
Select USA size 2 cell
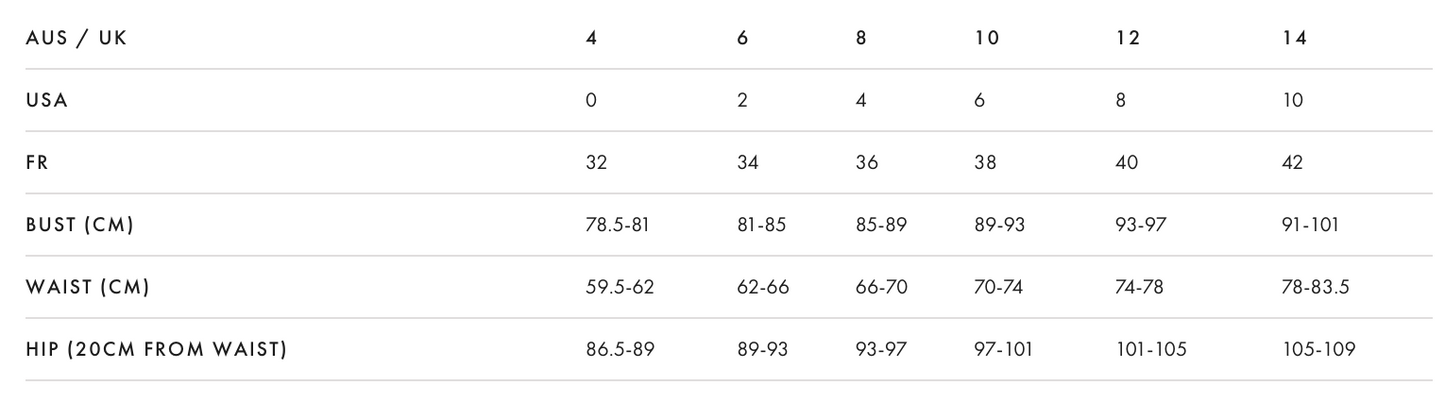[x=742, y=100]
